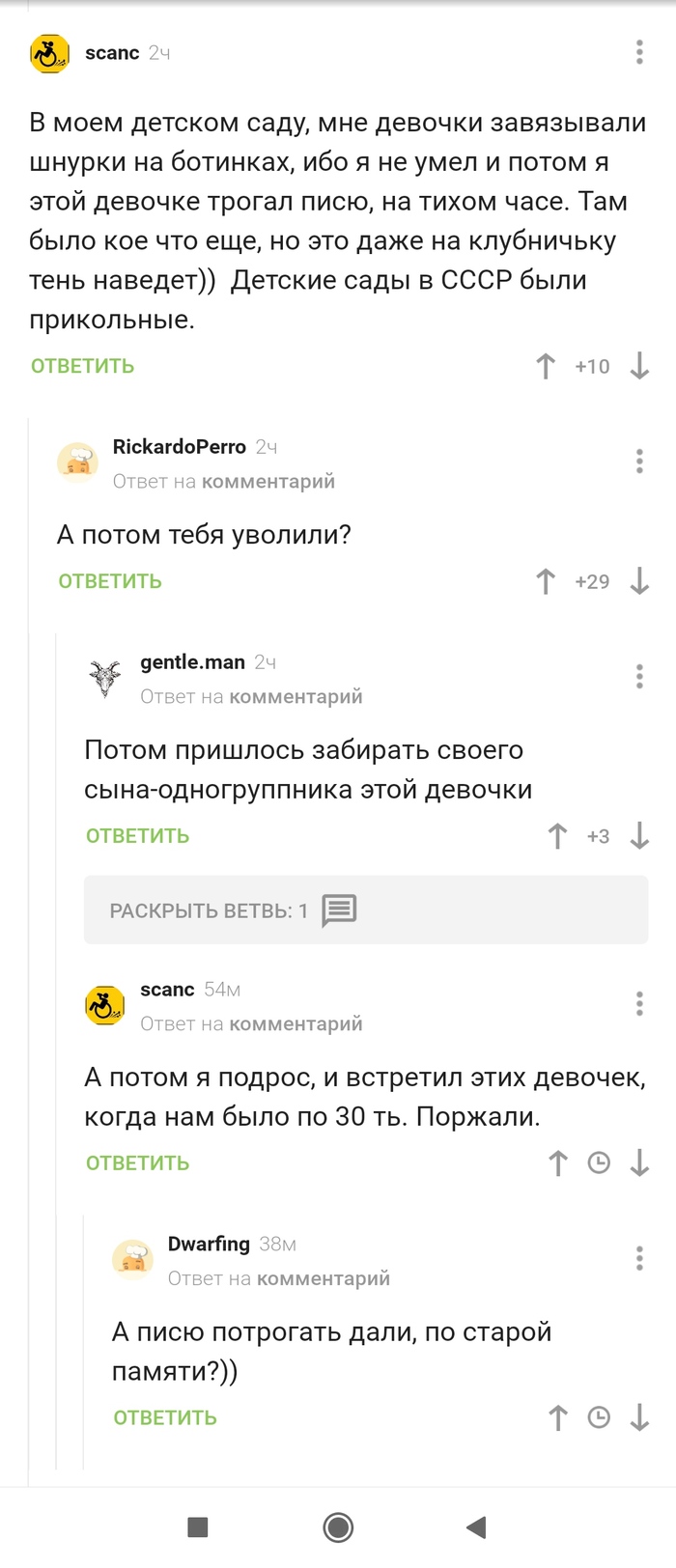Open RickardoPerro's username link
This screenshot has width=676, height=1568.
coord(180,447)
